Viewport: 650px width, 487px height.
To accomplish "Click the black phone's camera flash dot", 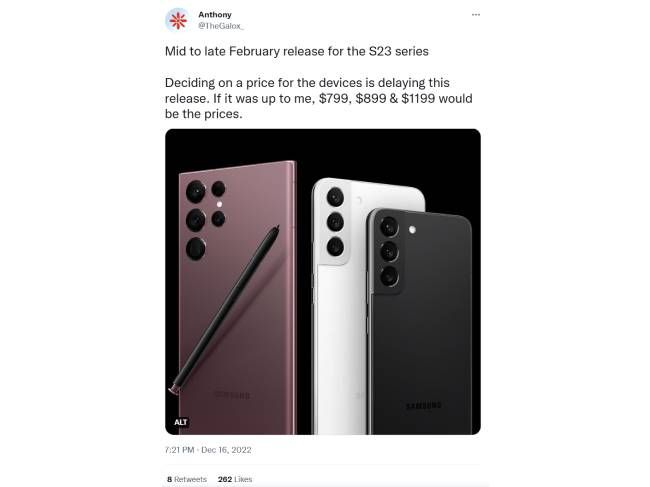I will pyautogui.click(x=412, y=230).
